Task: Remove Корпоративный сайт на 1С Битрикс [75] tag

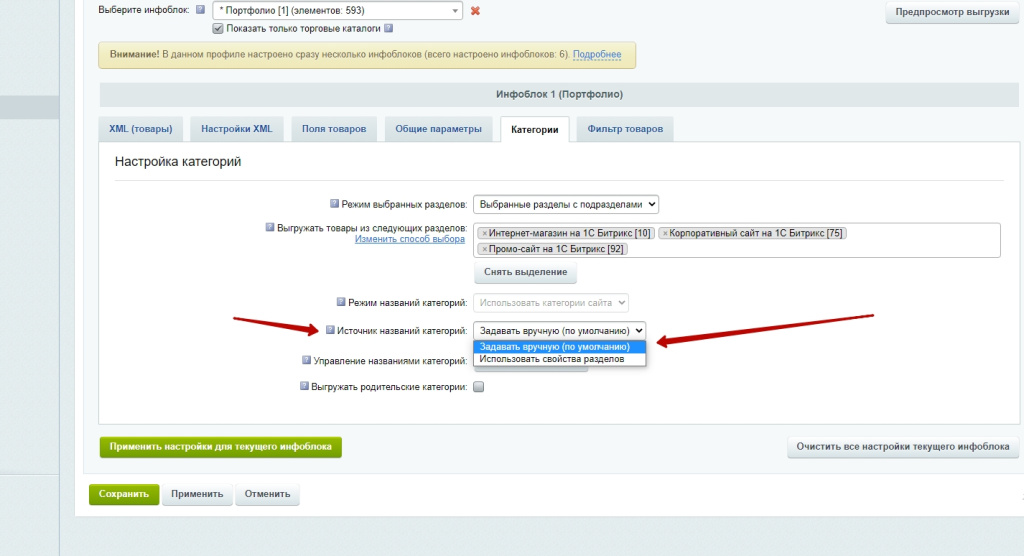Action: tap(665, 233)
